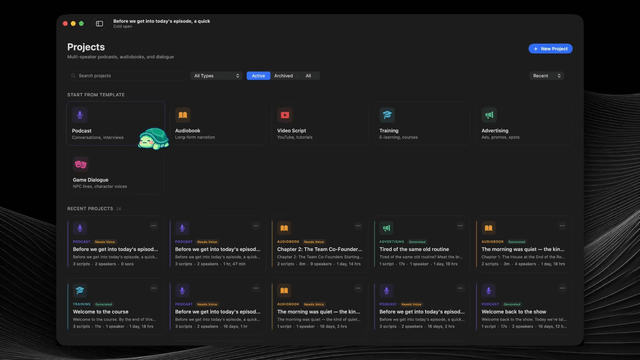The width and height of the screenshot is (640, 360).
Task: Open more options on Welcome back to the show
Action: tap(562, 288)
